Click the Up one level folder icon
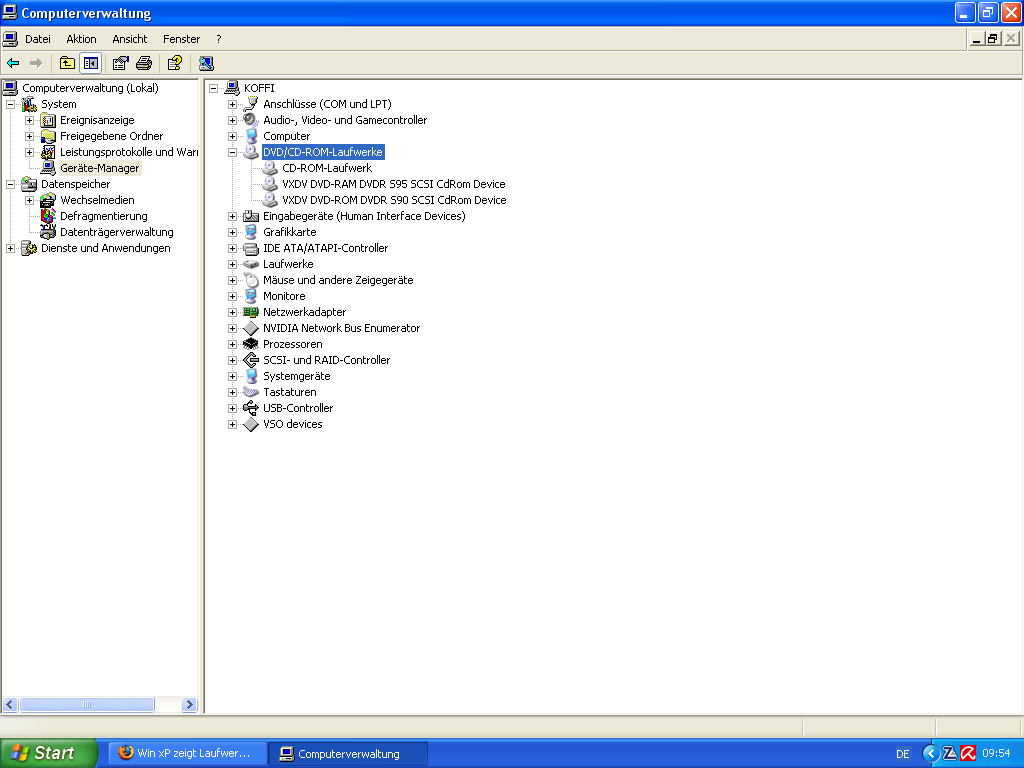The image size is (1024, 768). (67, 63)
